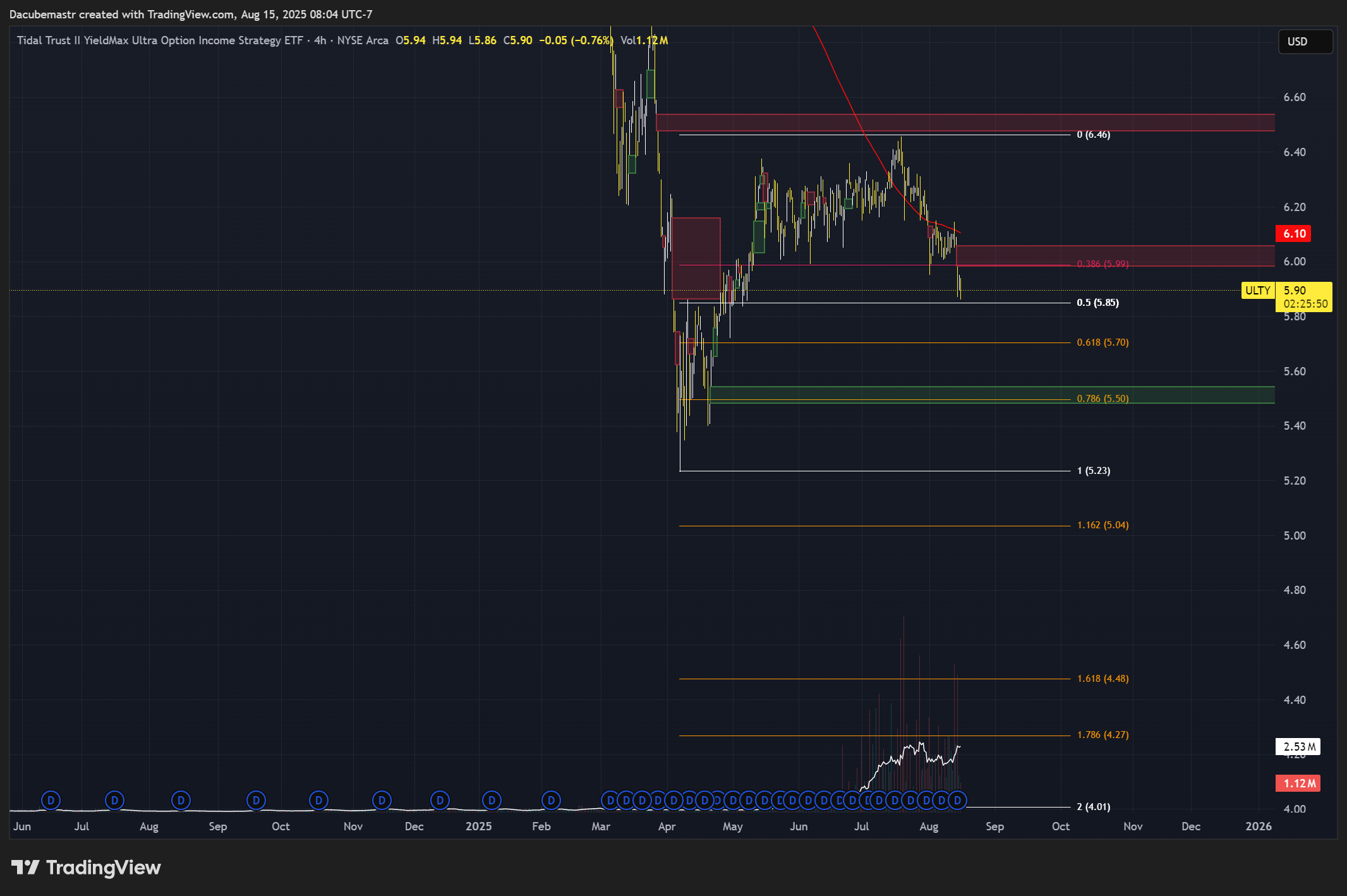Select the Fibonacci level '2 (4.01)'
The width and height of the screenshot is (1347, 896).
pos(1094,807)
